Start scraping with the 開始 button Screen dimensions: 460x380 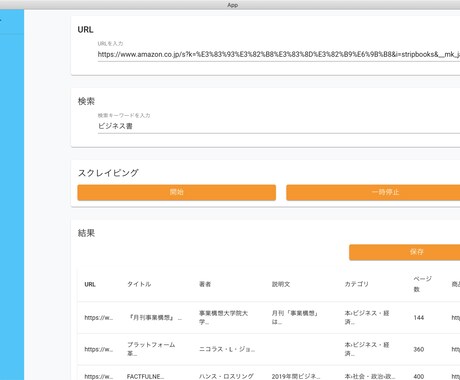click(x=177, y=192)
